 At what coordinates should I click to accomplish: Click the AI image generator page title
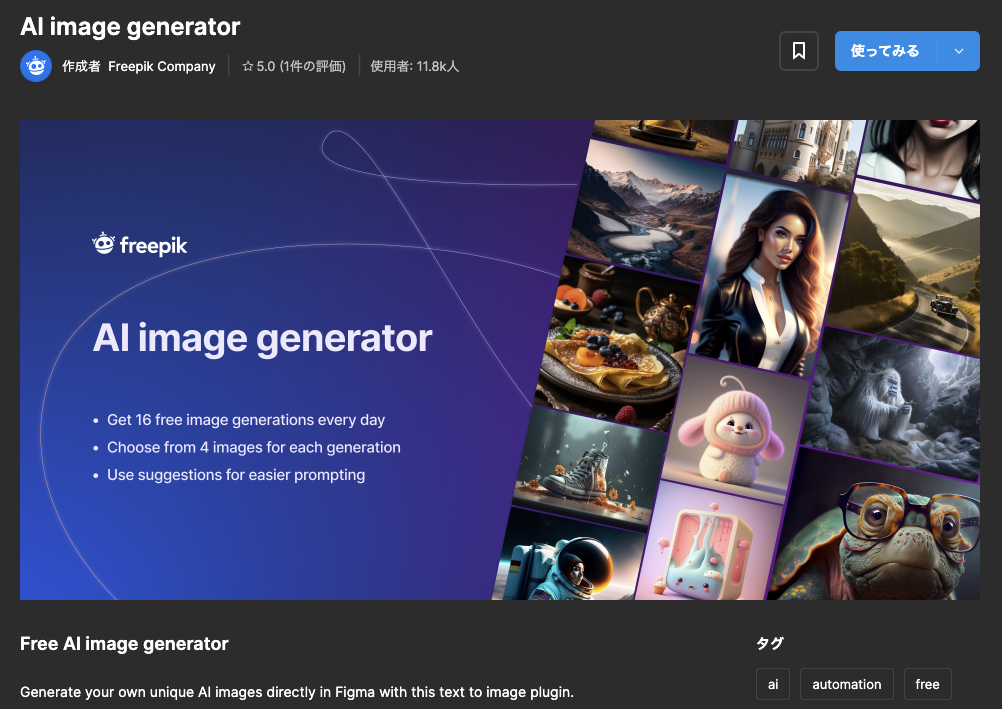130,26
